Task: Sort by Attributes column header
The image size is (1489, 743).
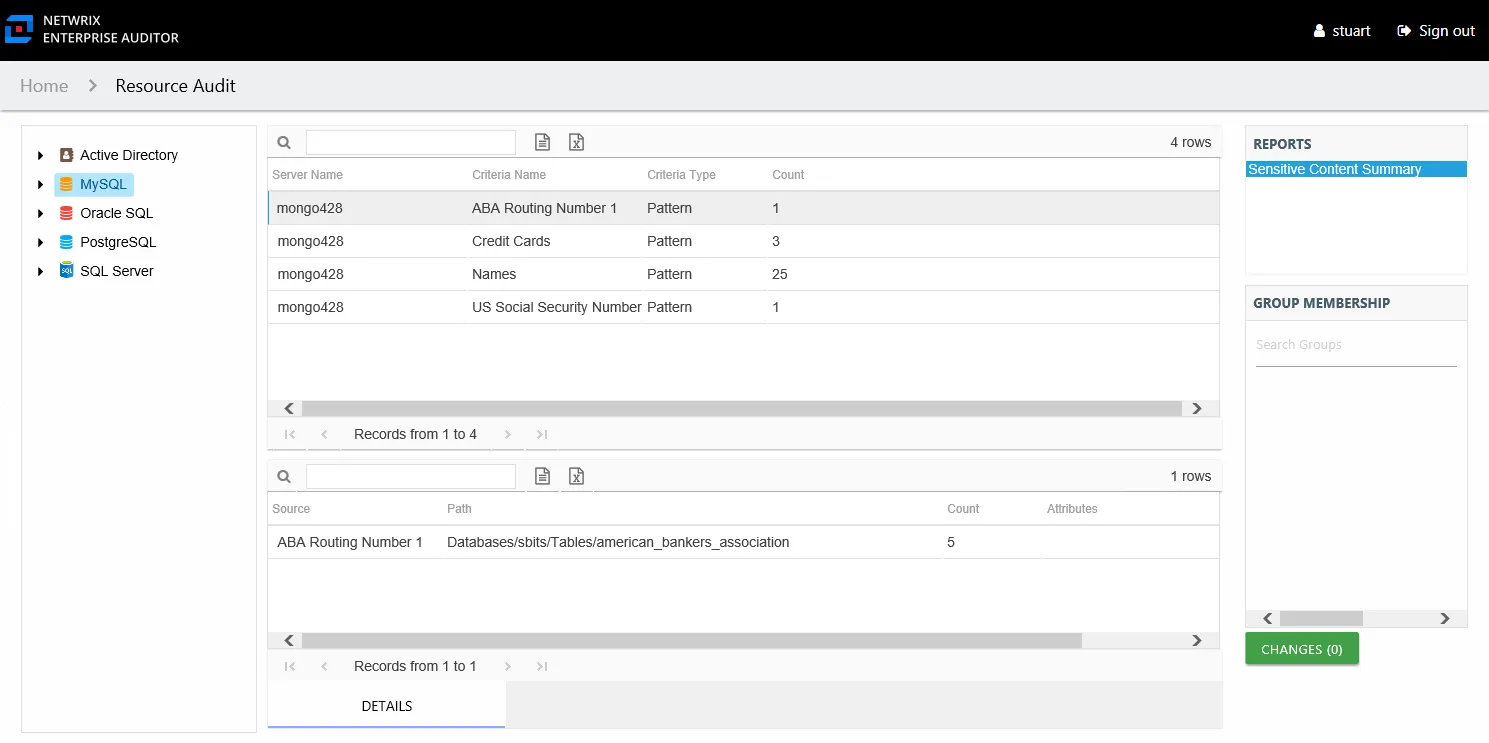Action: pyautogui.click(x=1072, y=509)
